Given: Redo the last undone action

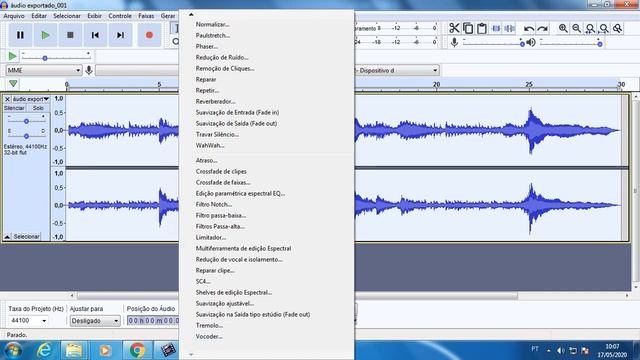Looking at the screenshot, I should 542,28.
